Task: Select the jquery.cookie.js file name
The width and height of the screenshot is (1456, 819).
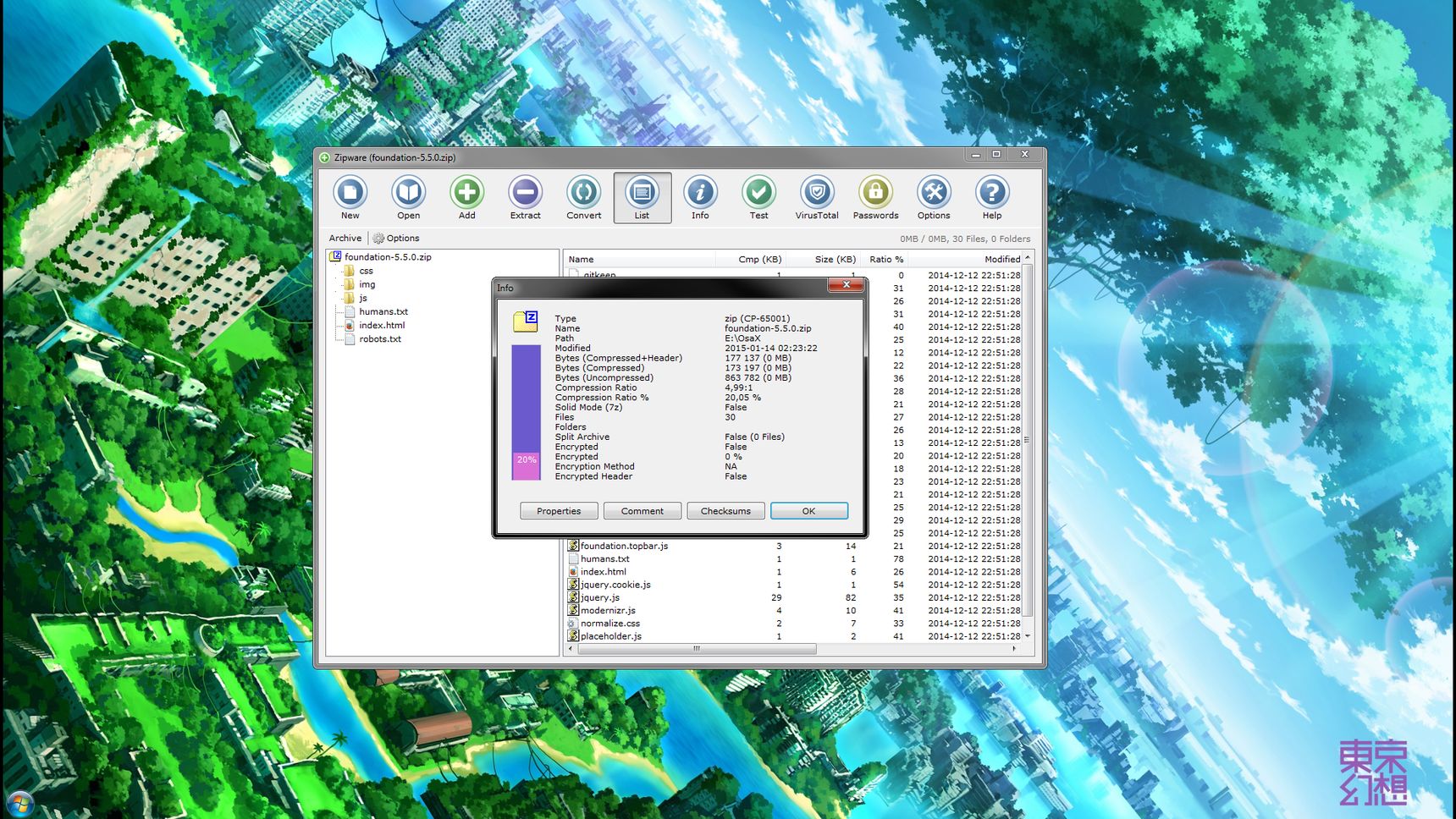Action: pos(615,585)
